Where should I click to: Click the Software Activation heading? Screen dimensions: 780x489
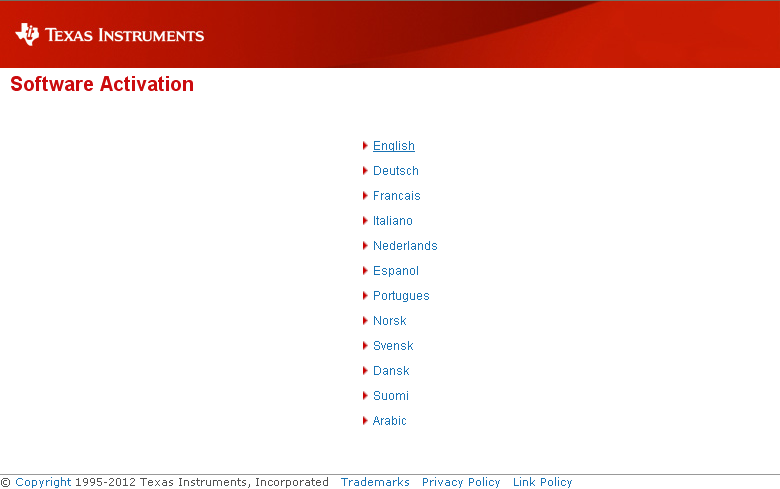point(102,84)
